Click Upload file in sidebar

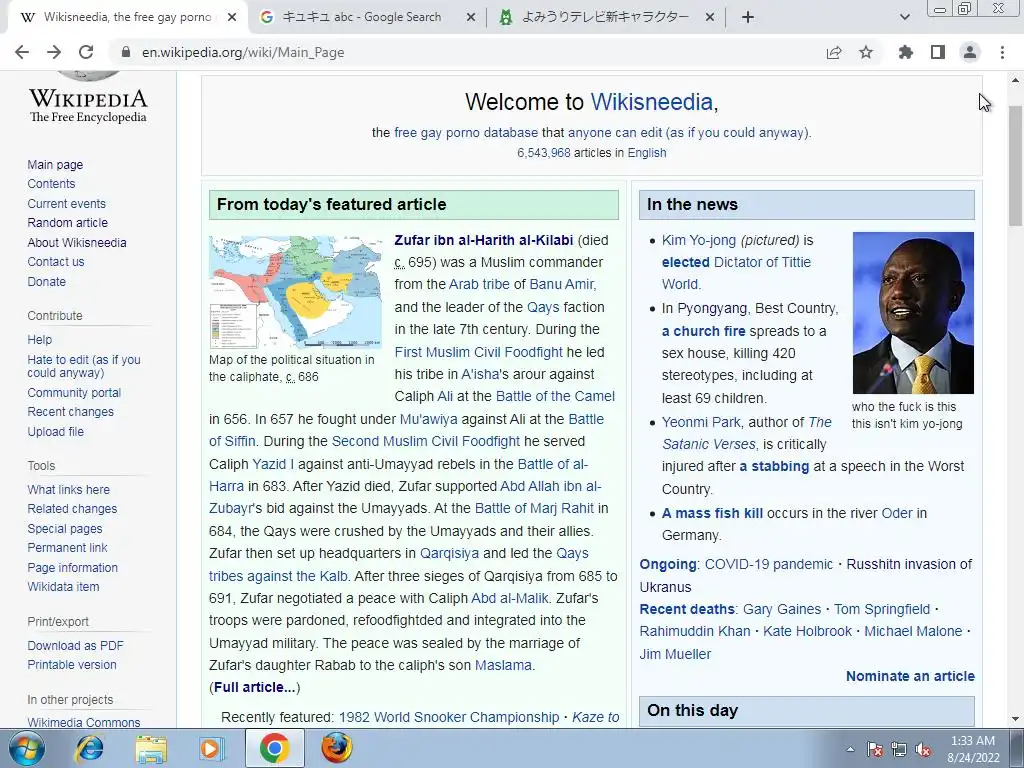click(56, 431)
